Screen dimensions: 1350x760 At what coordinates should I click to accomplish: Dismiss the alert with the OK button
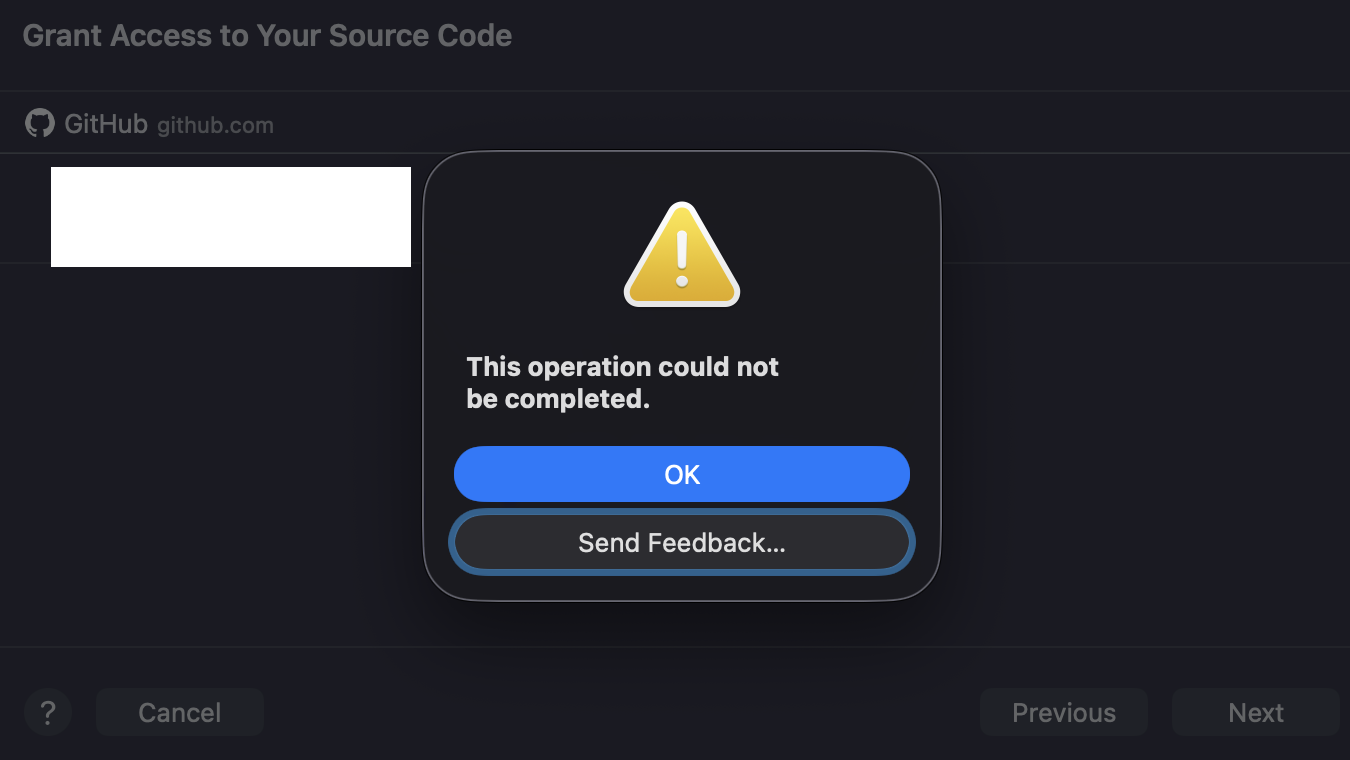coord(682,474)
